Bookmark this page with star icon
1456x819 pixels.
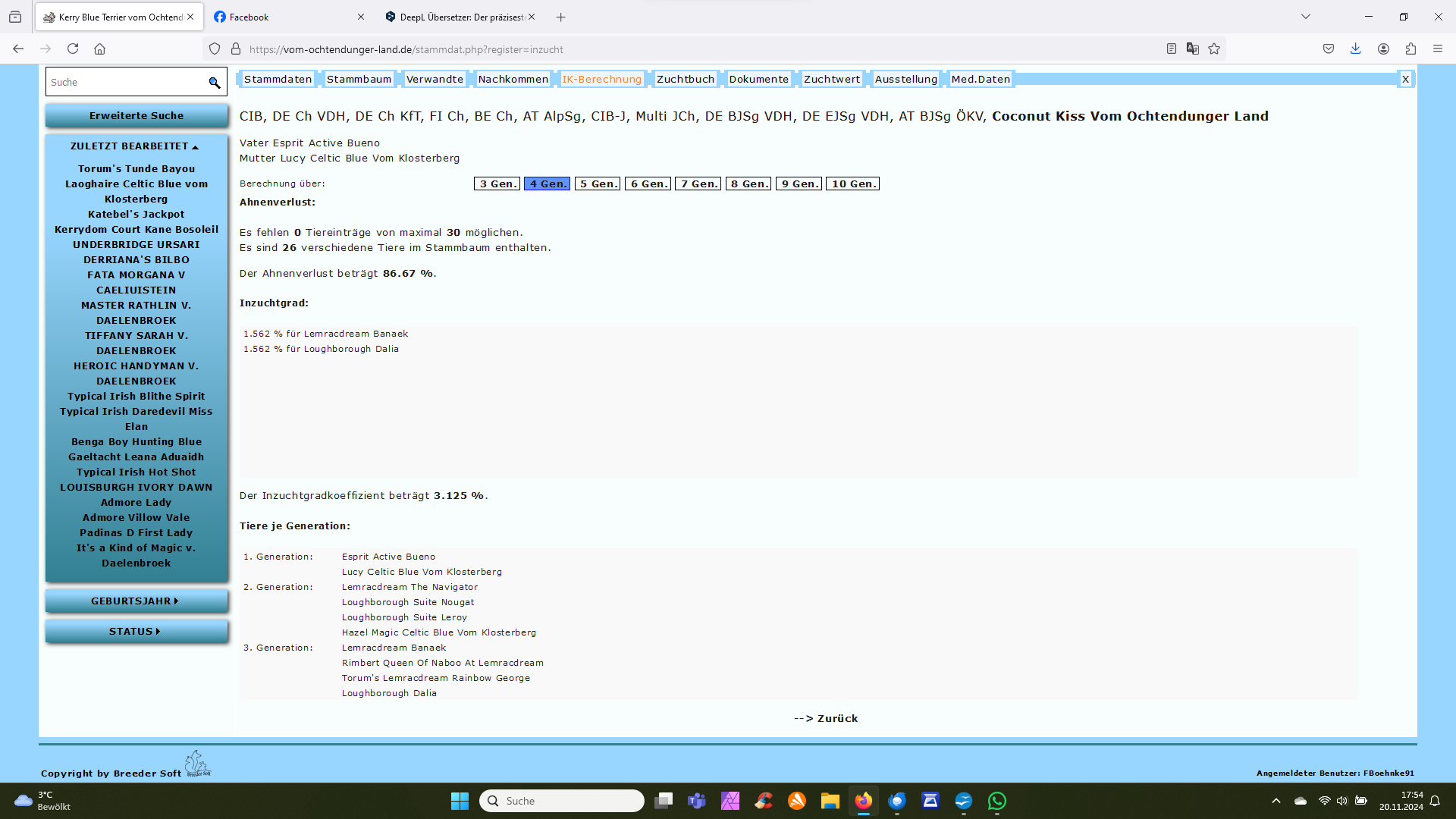click(x=1214, y=49)
